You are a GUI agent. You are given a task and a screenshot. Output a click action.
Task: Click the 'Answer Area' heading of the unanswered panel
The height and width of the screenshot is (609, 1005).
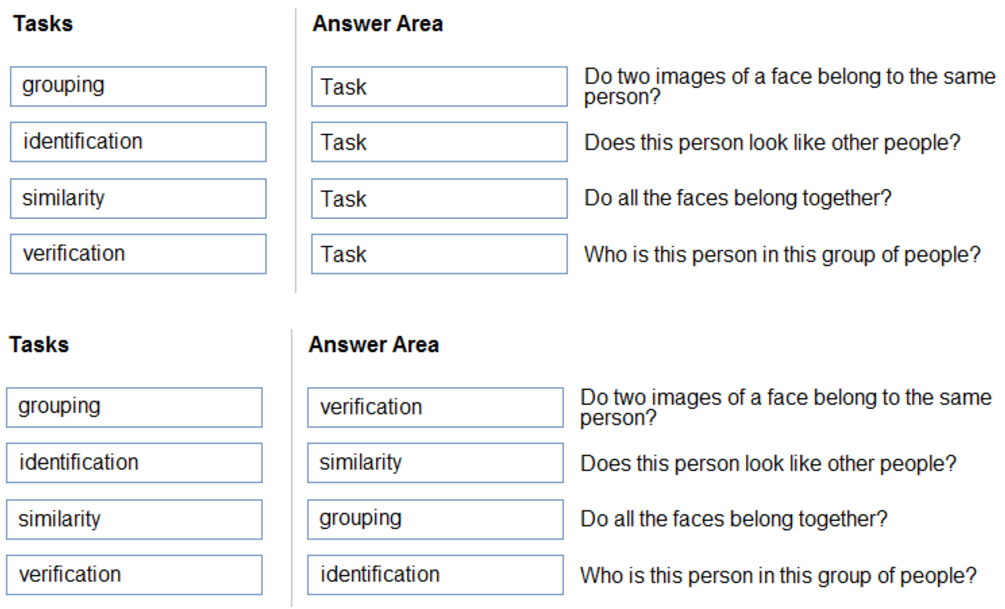(377, 24)
